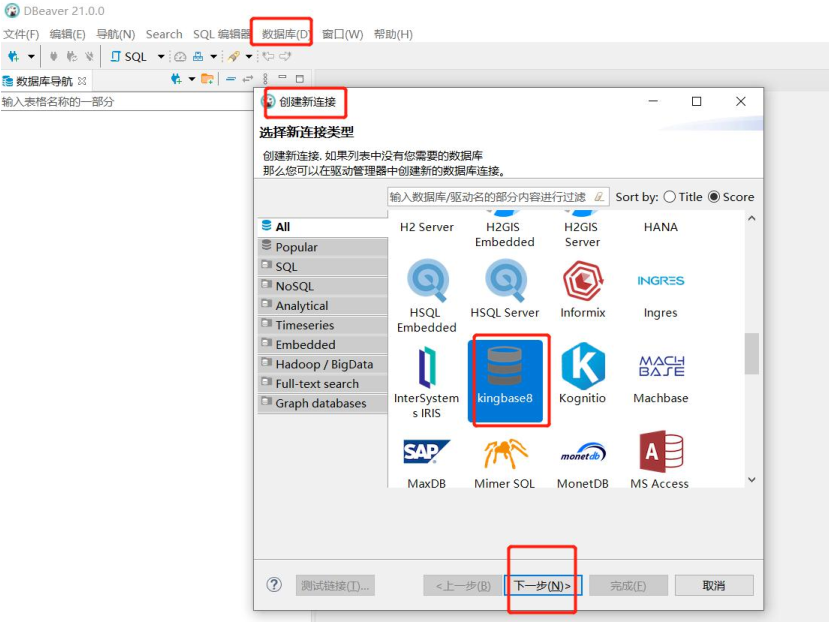Select the Embedded category
The height and width of the screenshot is (625, 829).
pos(323,345)
